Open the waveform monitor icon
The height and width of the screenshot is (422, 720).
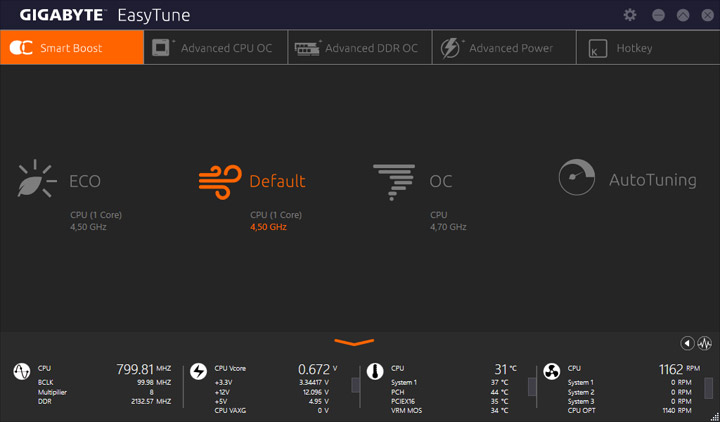[705, 343]
